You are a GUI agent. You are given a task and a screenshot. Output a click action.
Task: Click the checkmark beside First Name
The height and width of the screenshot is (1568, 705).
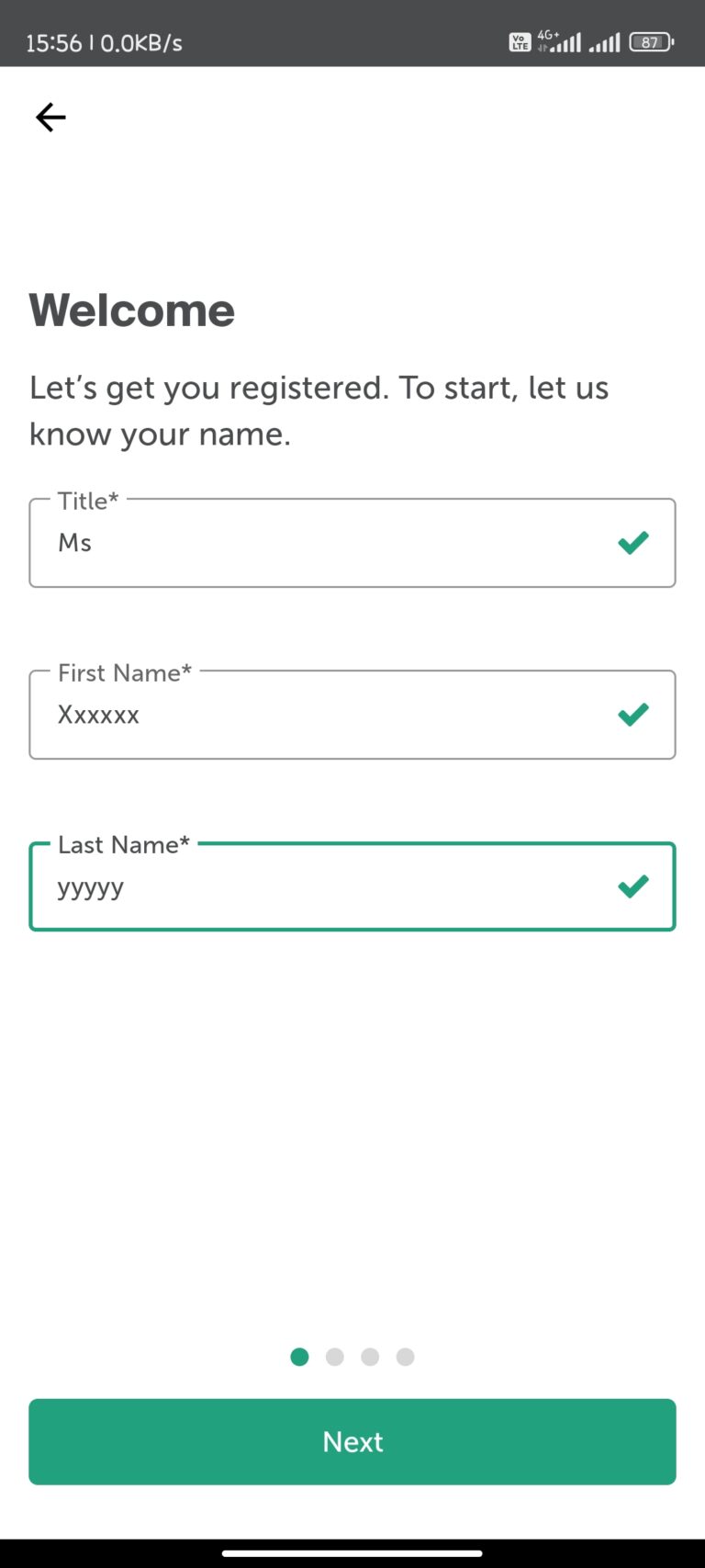pos(633,715)
